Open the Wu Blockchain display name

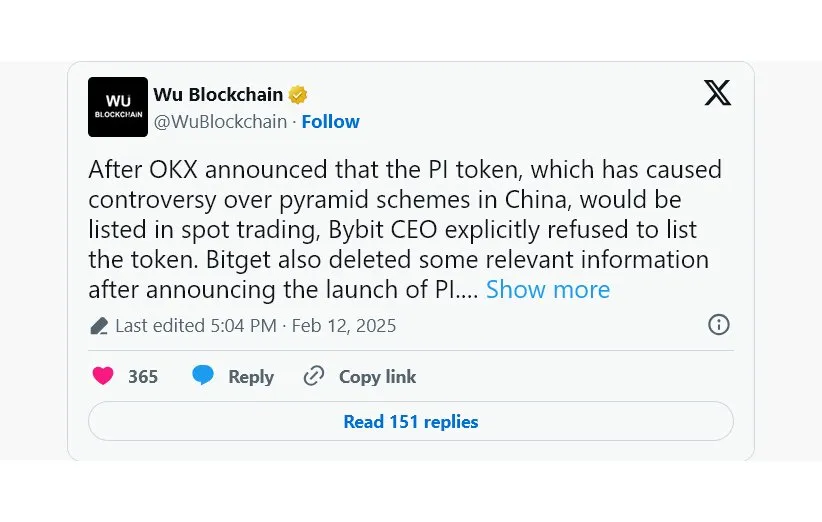[218, 95]
